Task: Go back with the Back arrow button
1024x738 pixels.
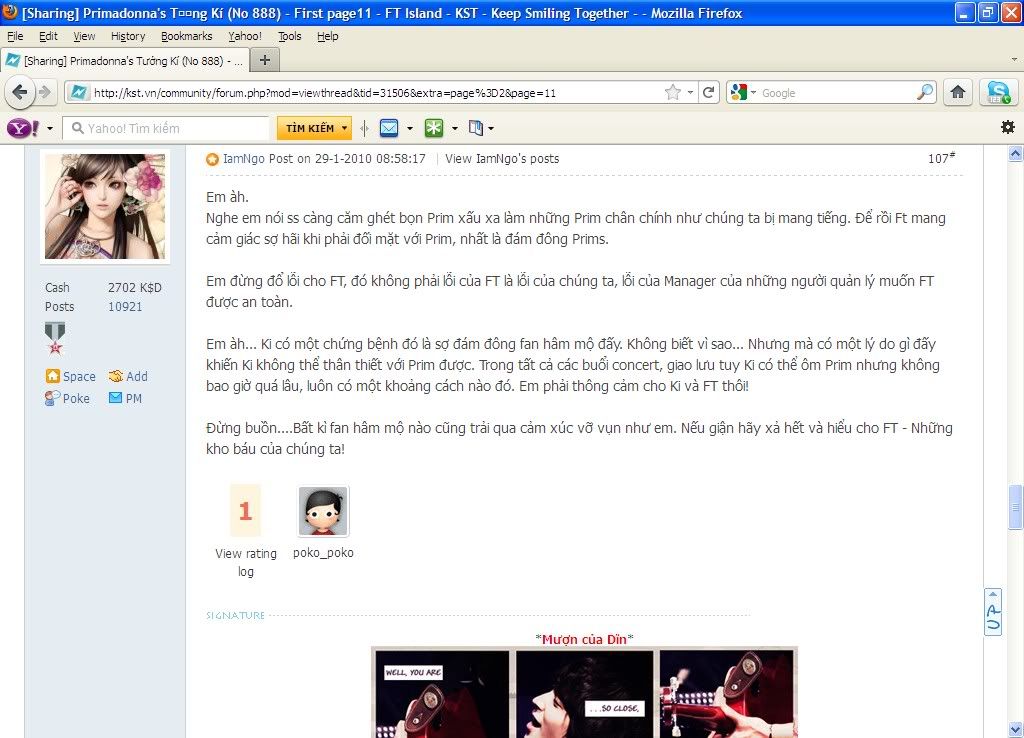Action: (20, 92)
